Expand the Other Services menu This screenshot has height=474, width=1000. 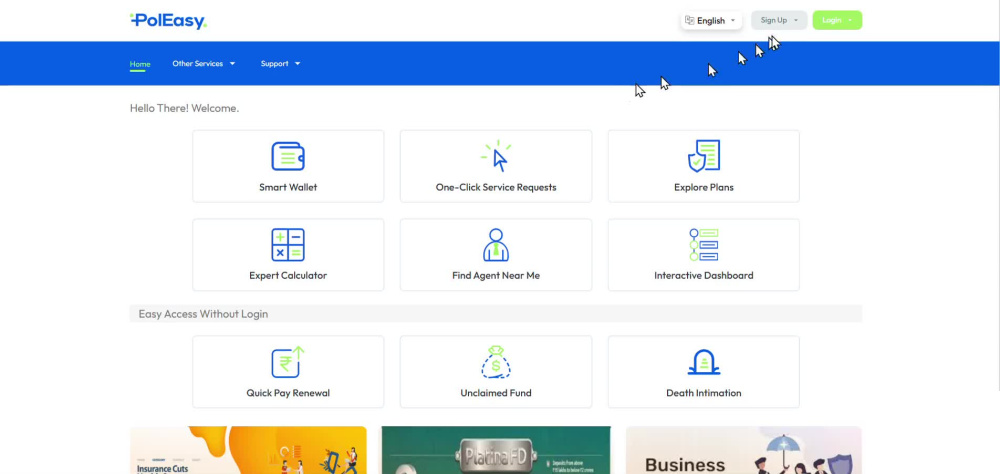coord(203,64)
